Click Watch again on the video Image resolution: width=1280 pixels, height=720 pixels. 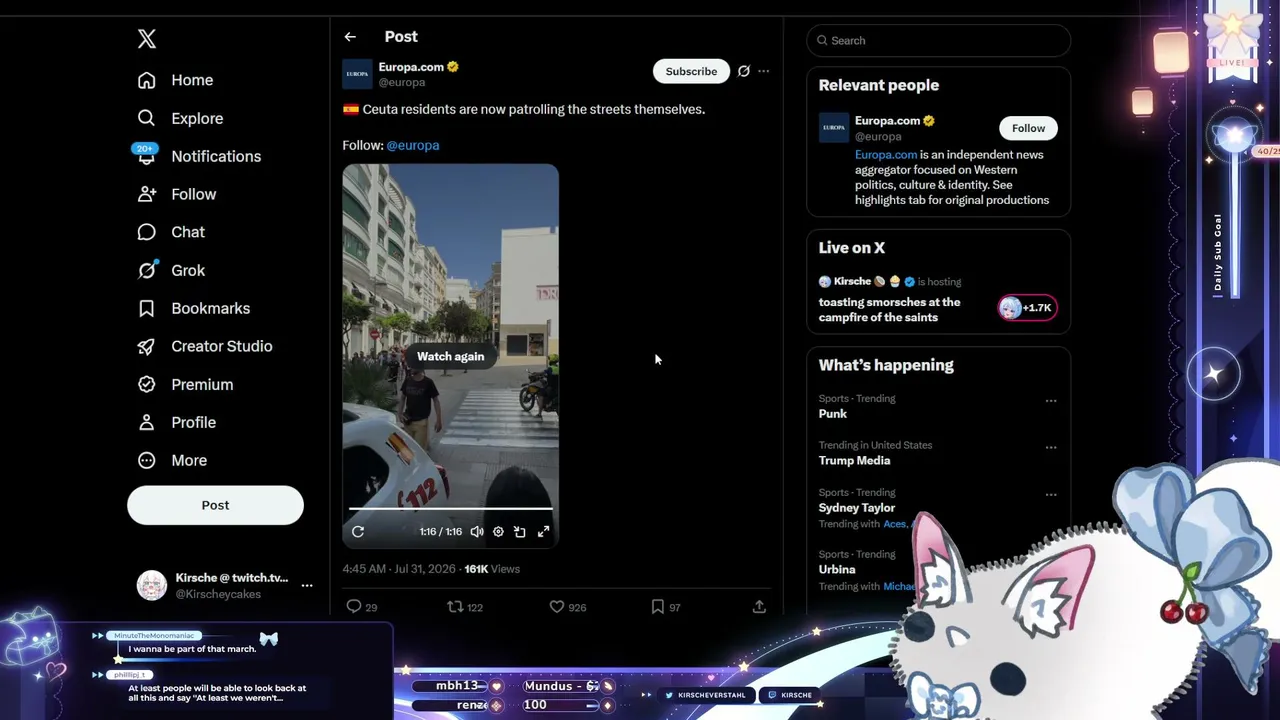tap(450, 356)
